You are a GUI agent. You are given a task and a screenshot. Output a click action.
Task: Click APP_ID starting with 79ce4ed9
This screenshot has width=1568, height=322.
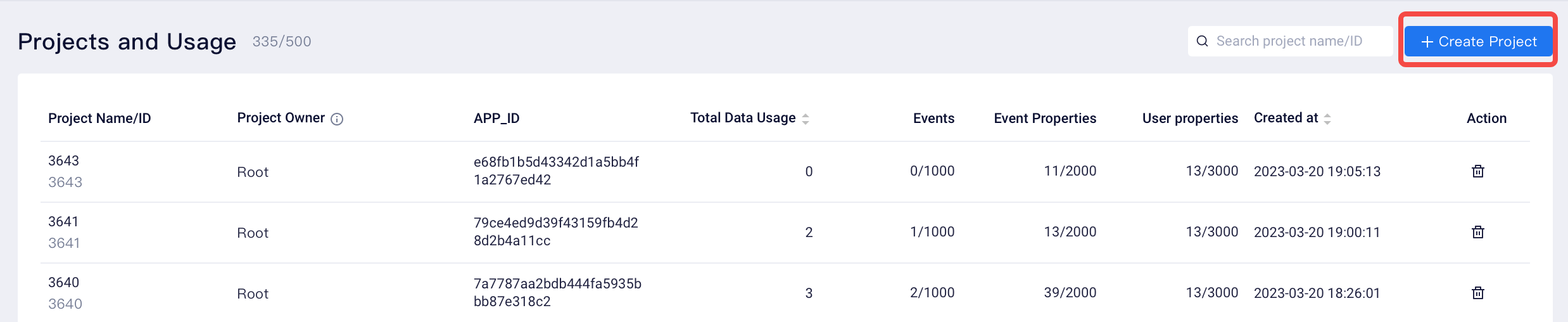coord(555,232)
